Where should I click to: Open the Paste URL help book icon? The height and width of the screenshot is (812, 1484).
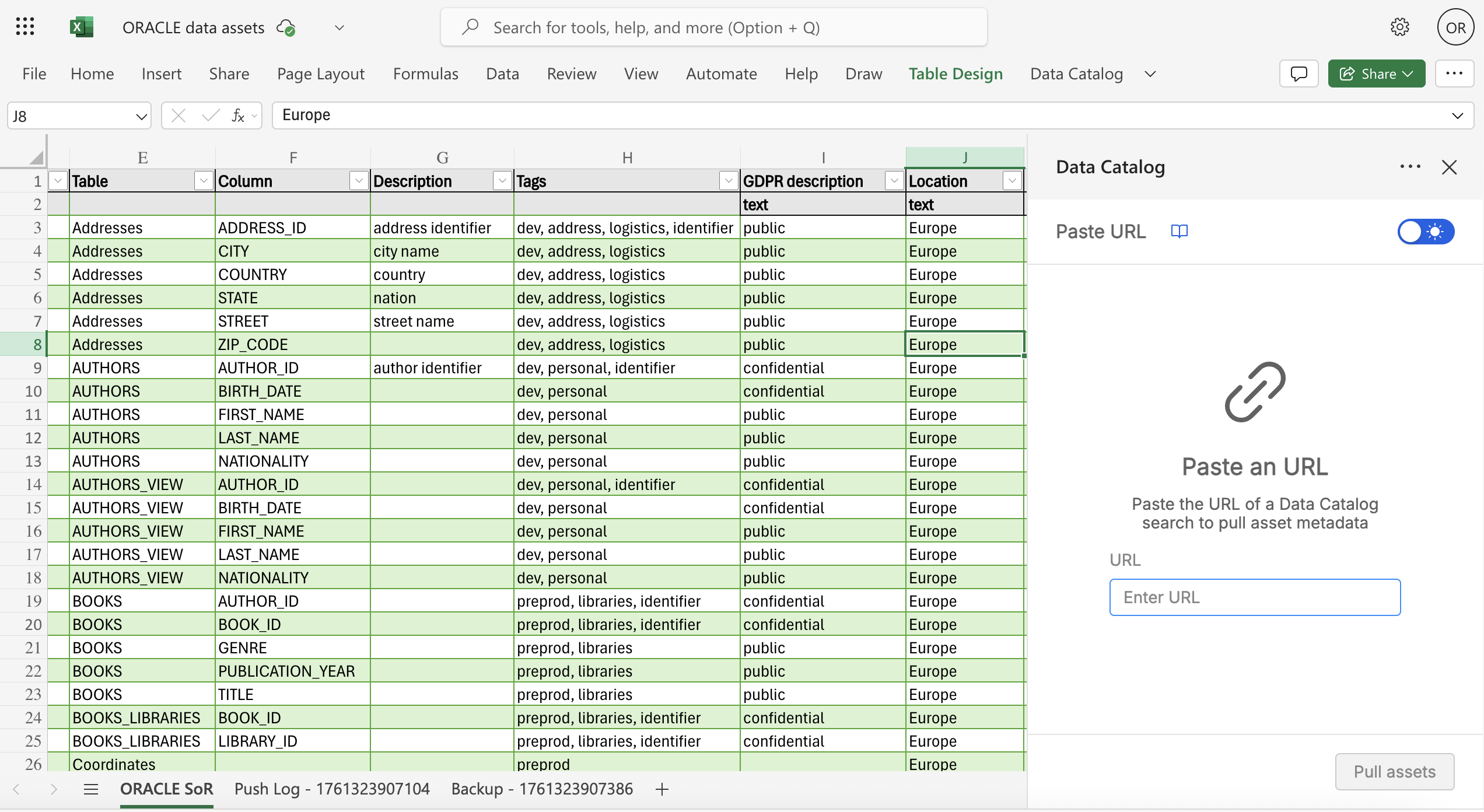(x=1179, y=232)
